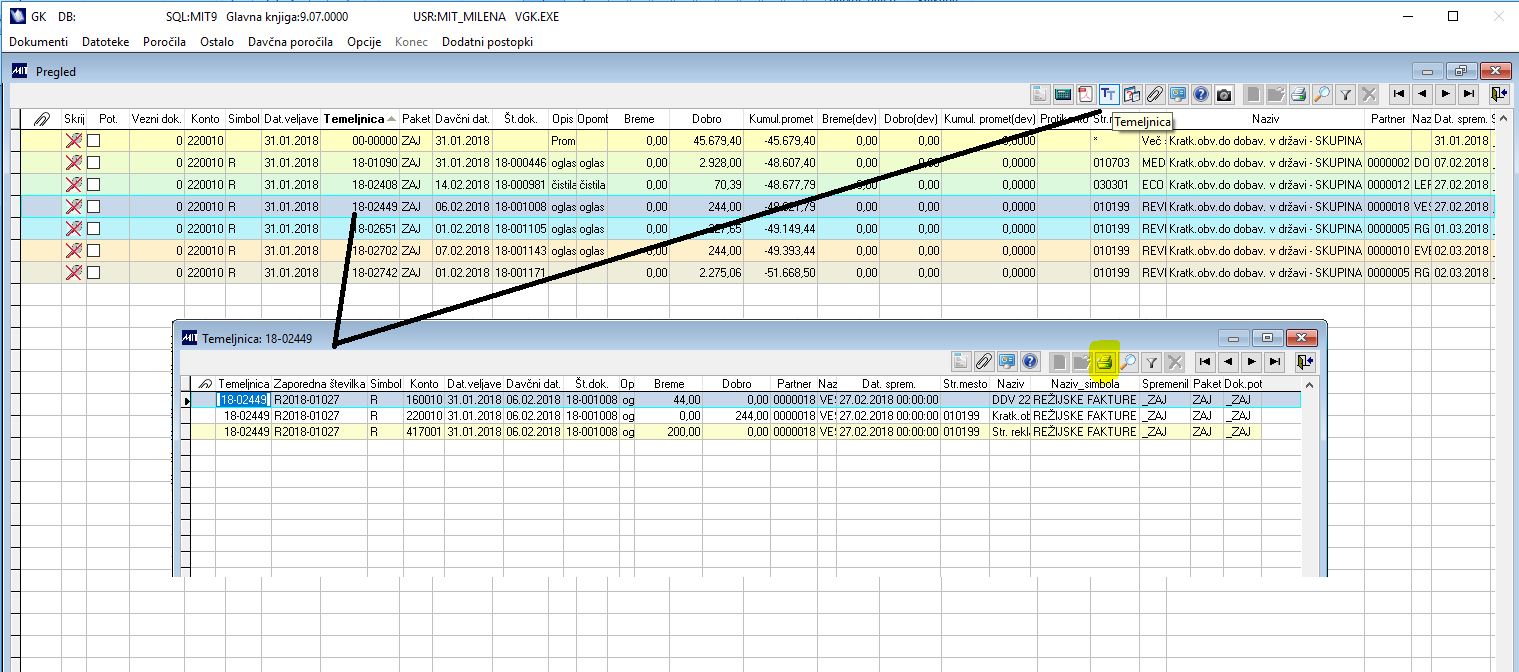Tick the Pot. checkbox for row 18-01090
1519x672 pixels.
(94, 163)
